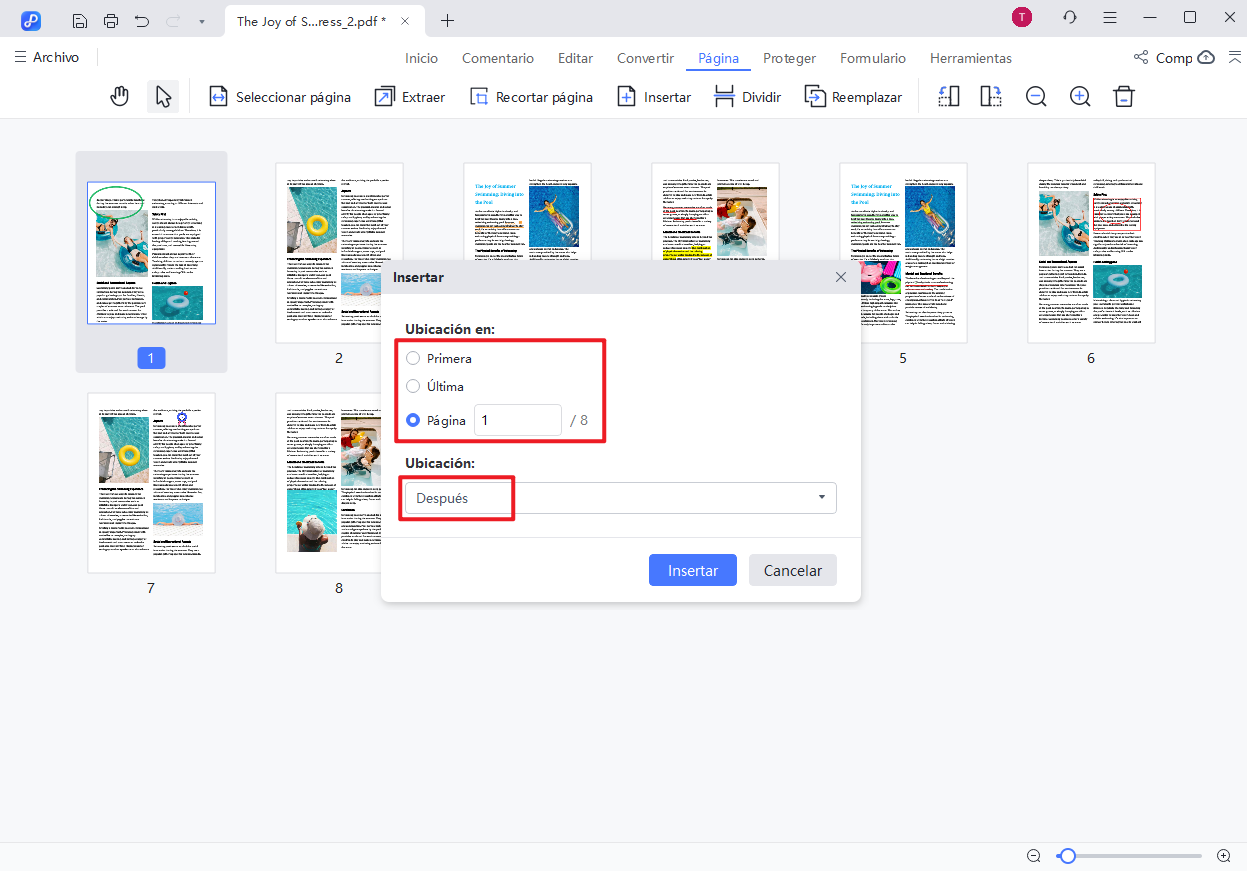Image resolution: width=1247 pixels, height=871 pixels.
Task: Select the Hand tool for panning
Action: 119,96
